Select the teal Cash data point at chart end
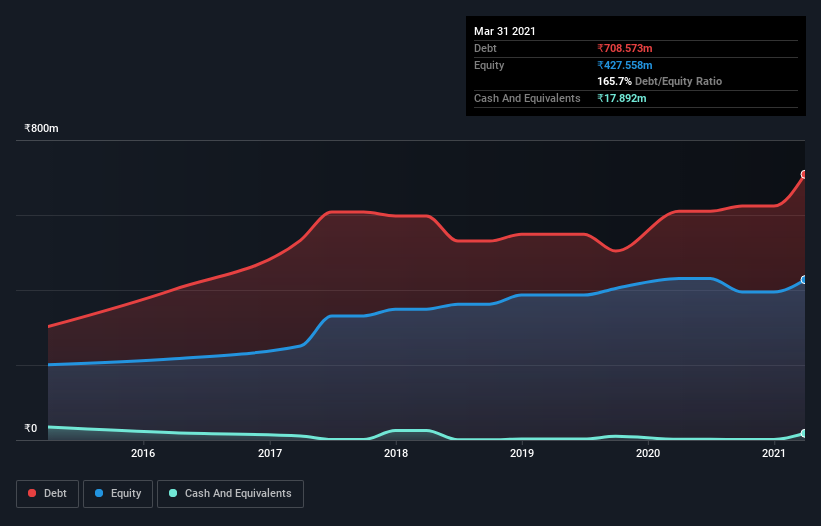Screen dimensions: 821x526 [x=804, y=433]
